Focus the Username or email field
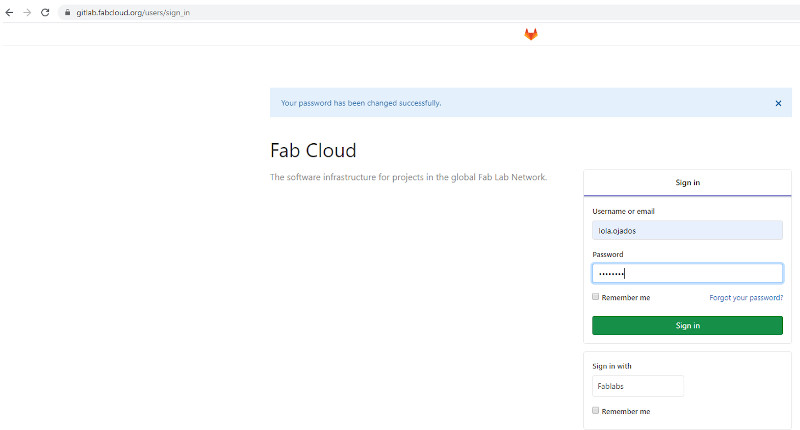Image resolution: width=800 pixels, height=430 pixels. point(687,231)
